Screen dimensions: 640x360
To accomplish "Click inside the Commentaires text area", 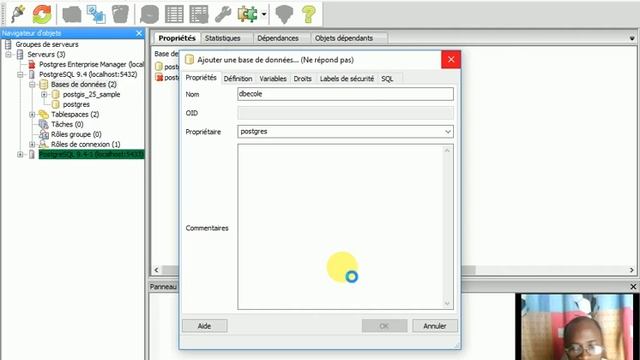I will 340,227.
